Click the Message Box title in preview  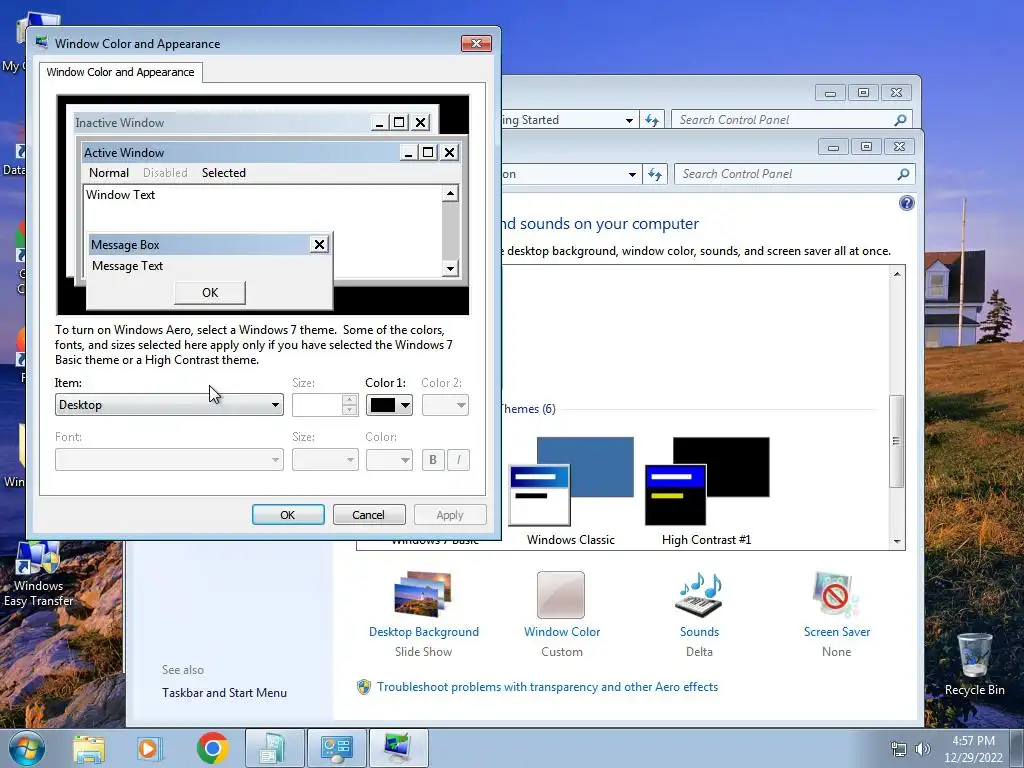click(125, 245)
